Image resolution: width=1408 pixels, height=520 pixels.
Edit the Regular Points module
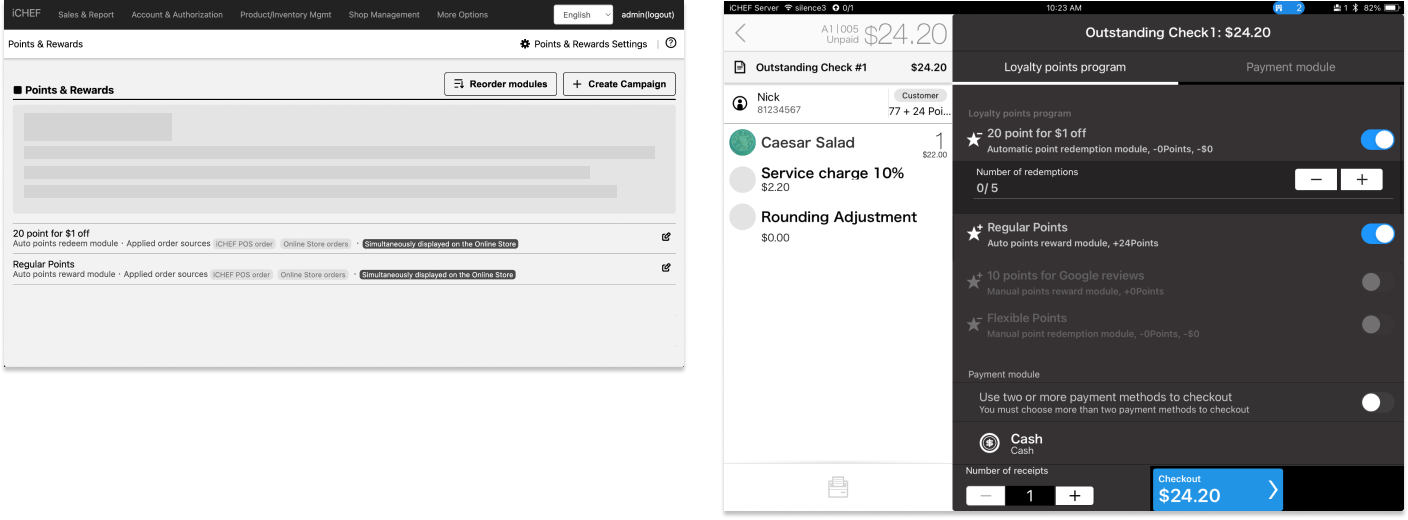point(666,268)
